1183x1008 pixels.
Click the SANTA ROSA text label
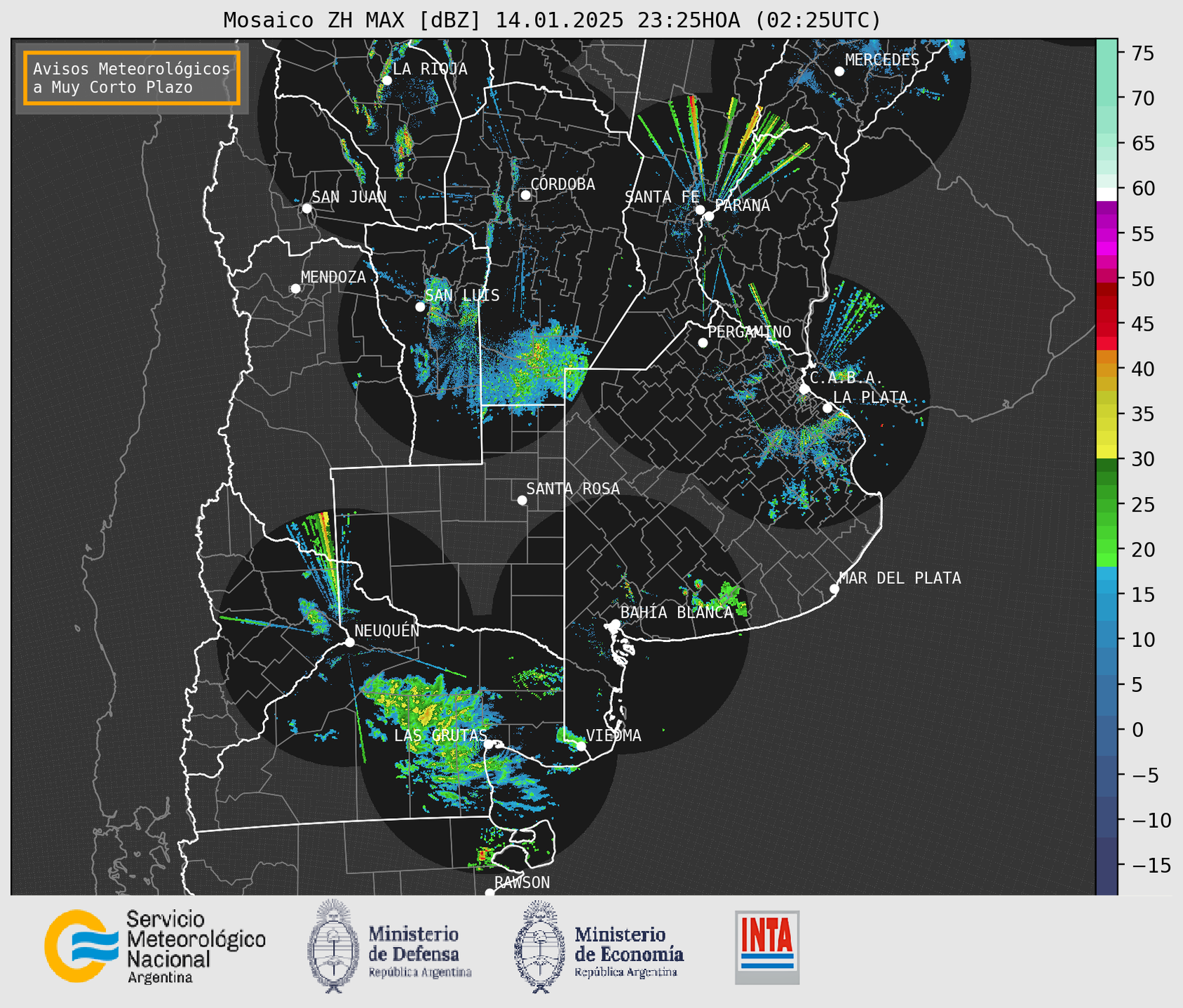tap(573, 489)
